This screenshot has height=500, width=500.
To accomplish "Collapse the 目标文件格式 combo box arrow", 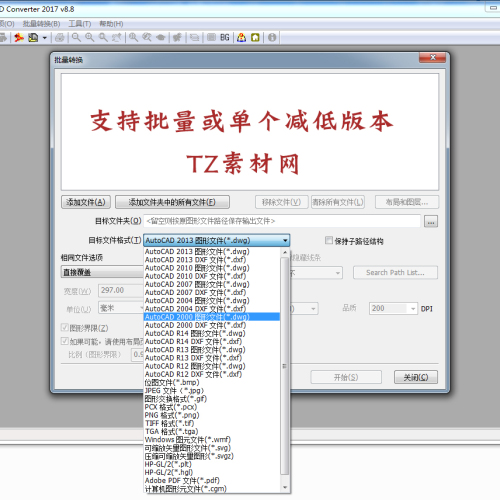I will coord(285,240).
